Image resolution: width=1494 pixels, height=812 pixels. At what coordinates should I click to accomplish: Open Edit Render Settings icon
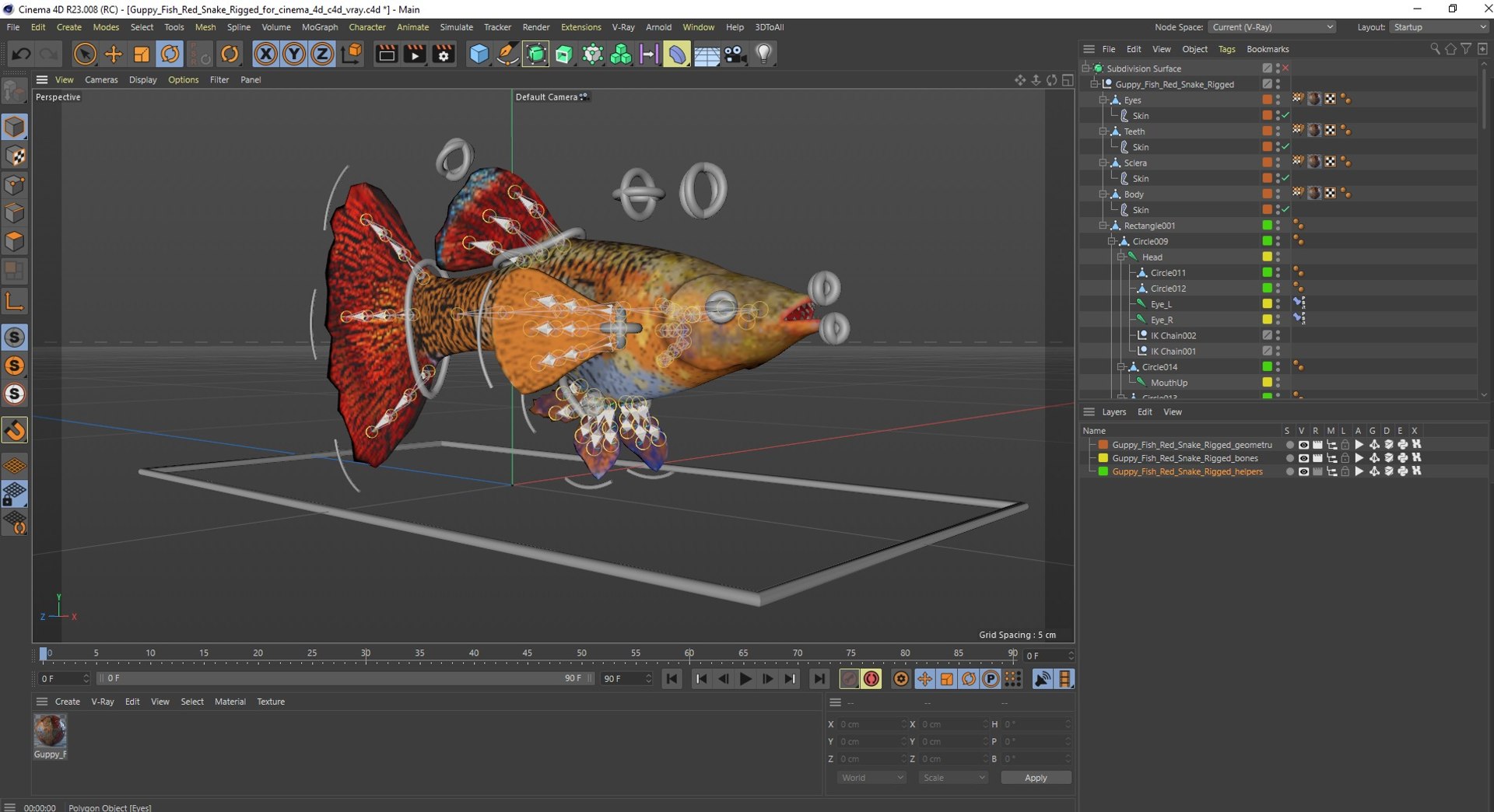click(444, 54)
